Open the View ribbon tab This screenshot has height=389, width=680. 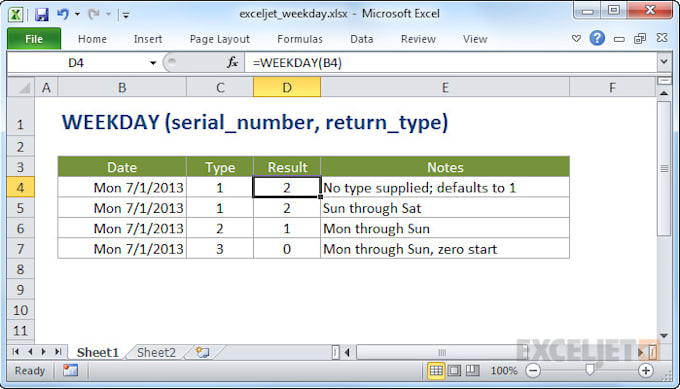coord(475,39)
